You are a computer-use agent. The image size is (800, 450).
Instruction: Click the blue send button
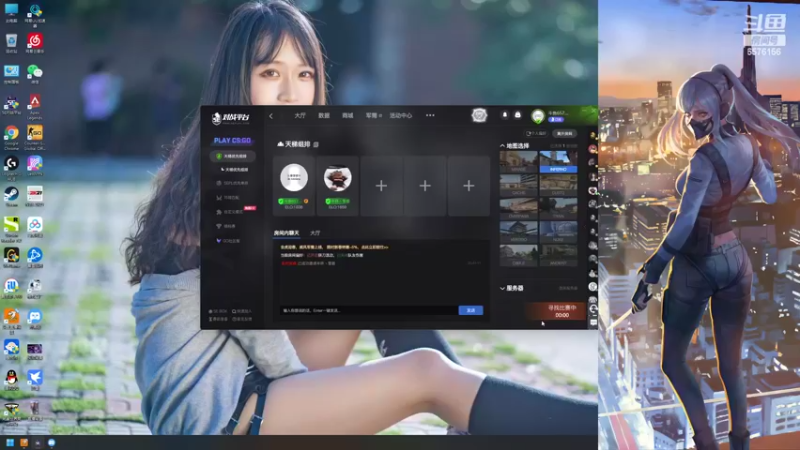(x=470, y=310)
